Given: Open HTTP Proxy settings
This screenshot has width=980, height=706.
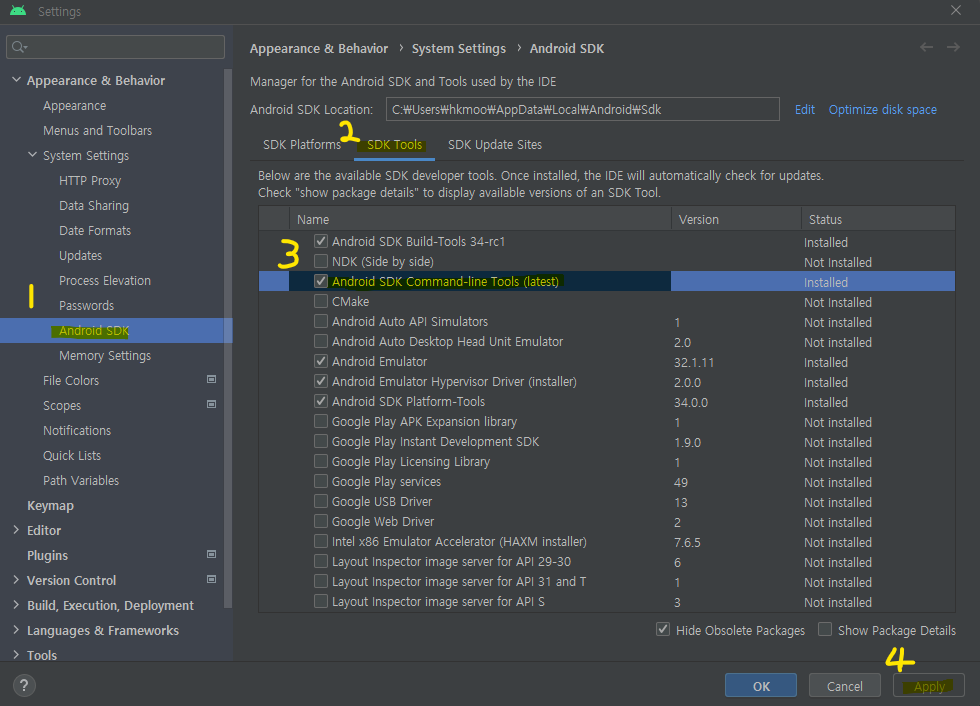Looking at the screenshot, I should [90, 181].
